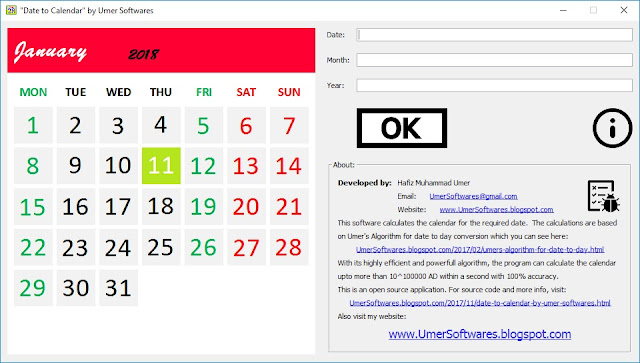Close the Date to Calendar window
The height and width of the screenshot is (363, 640).
coord(624,10)
